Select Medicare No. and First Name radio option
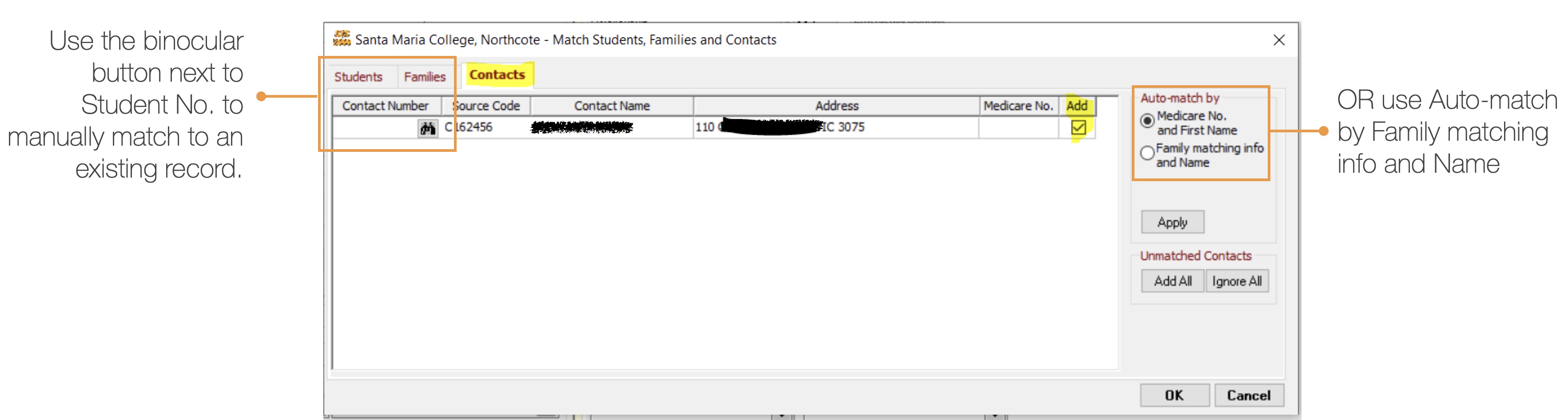 [x=1147, y=121]
